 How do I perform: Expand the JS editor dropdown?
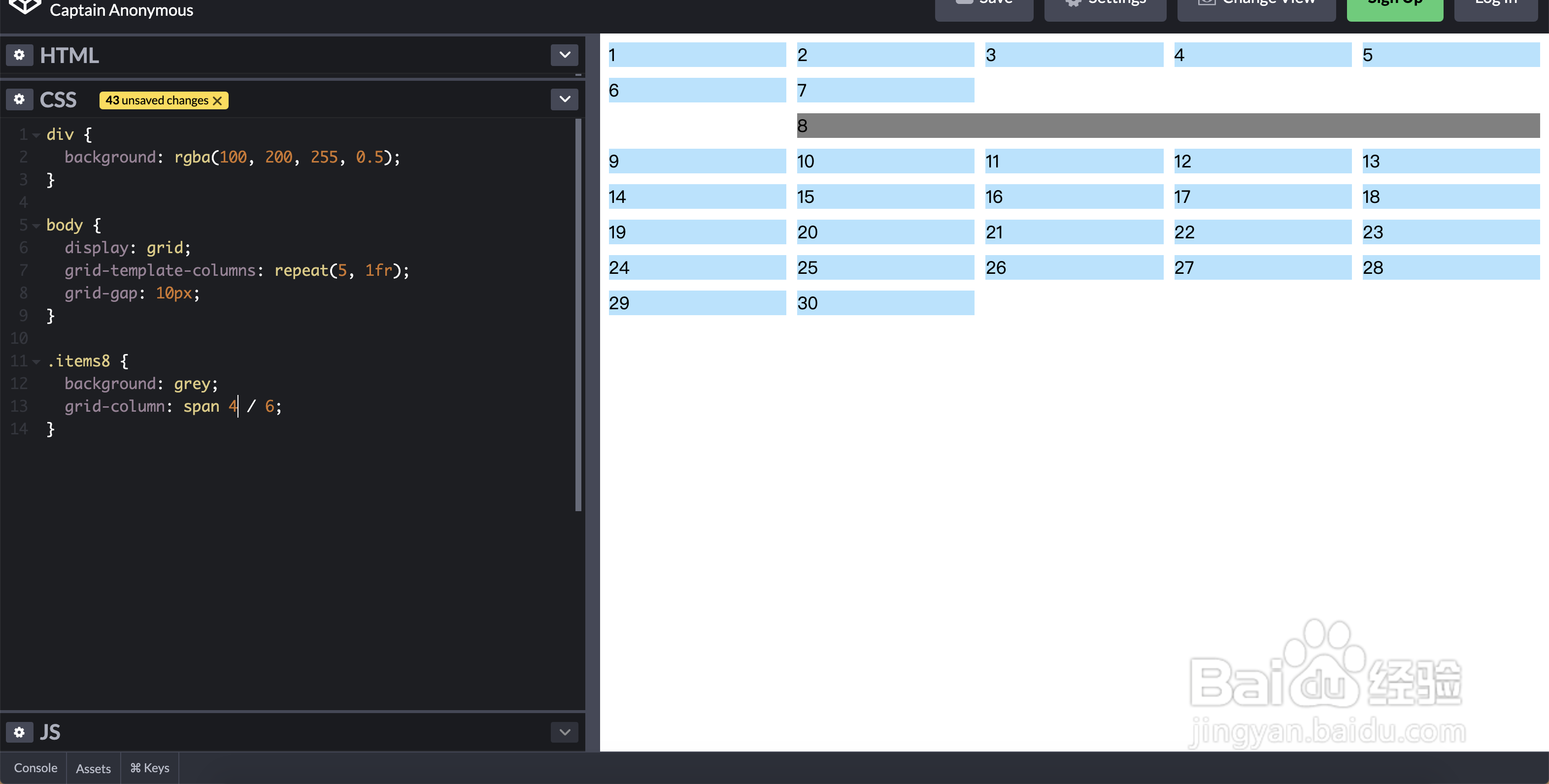tap(564, 732)
